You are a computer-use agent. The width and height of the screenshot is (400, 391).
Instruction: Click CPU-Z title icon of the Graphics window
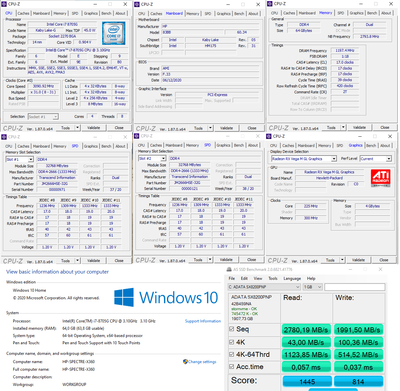coord(269,136)
